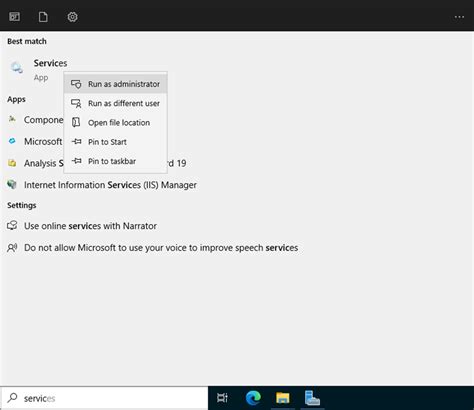The height and width of the screenshot is (410, 474).
Task: Select Open file location
Action: tap(115, 123)
